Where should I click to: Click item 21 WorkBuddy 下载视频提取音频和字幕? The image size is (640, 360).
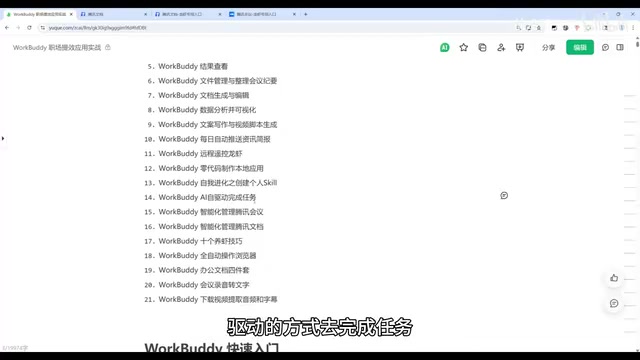tap(218, 299)
